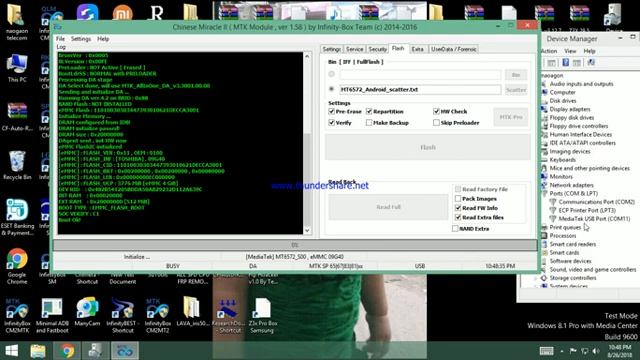
Task: Click the volume icon in system tray
Action: tap(596, 351)
